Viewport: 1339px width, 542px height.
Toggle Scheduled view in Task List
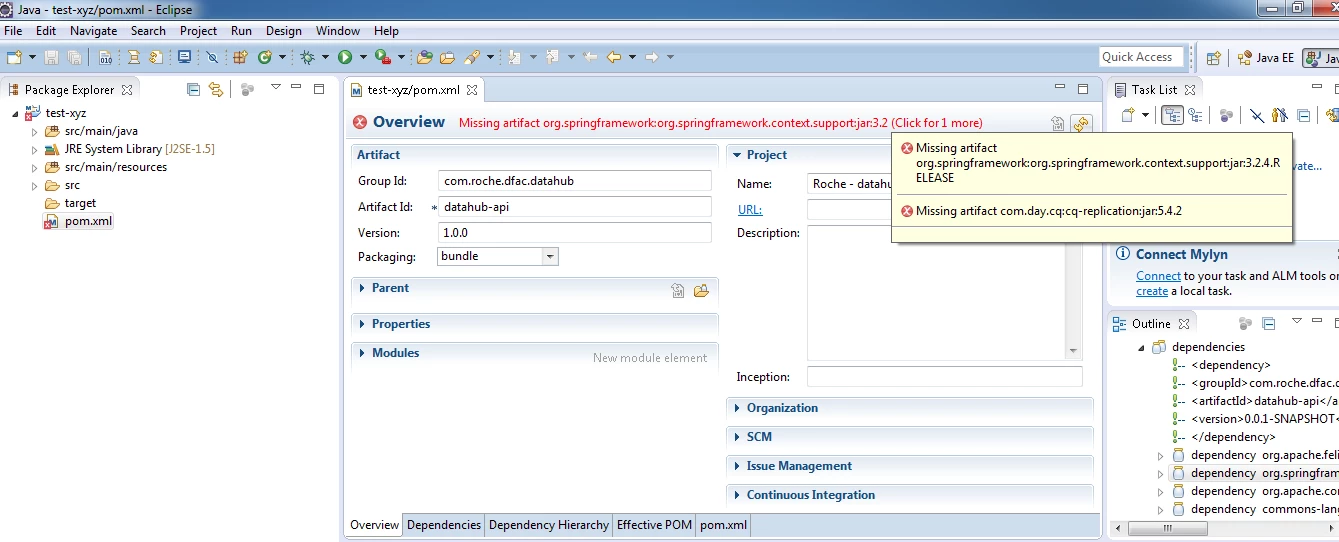[1194, 116]
